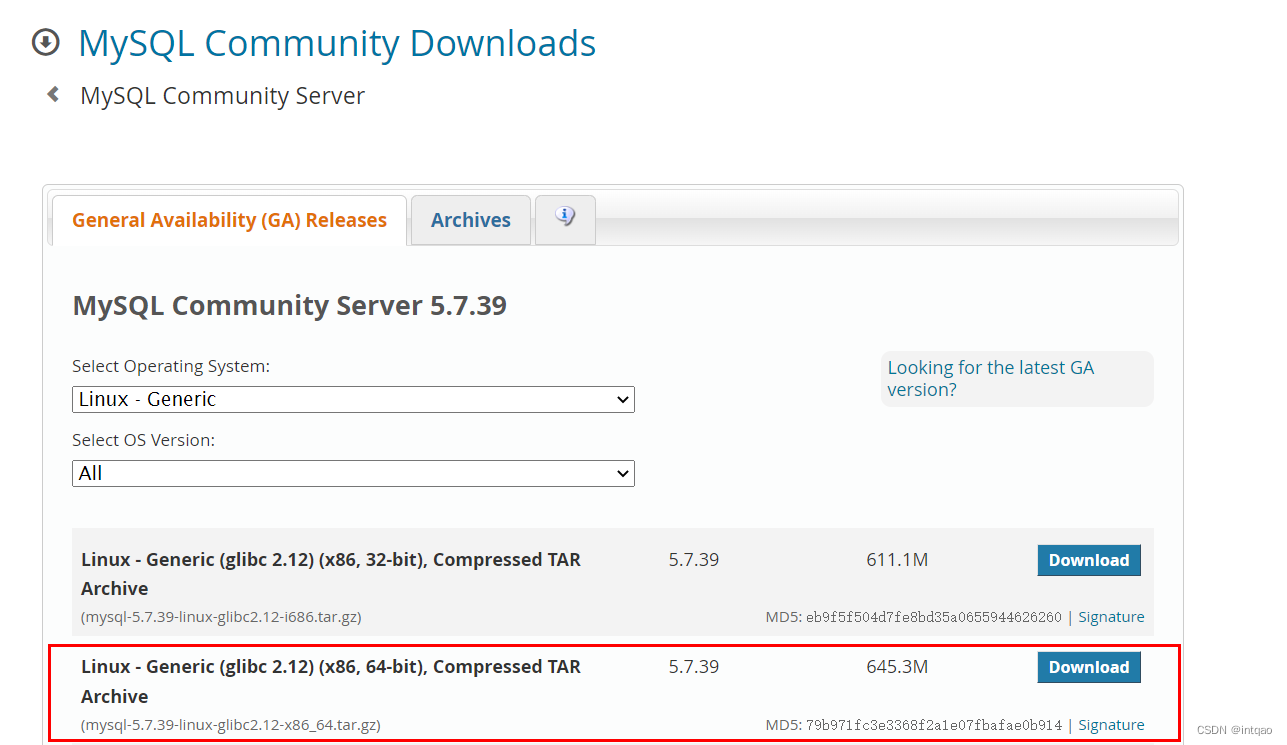The height and width of the screenshot is (745, 1287).
Task: Click filename mysql-5.7.39-linux-glibc2.12-i686.tar.gz
Action: [221, 617]
